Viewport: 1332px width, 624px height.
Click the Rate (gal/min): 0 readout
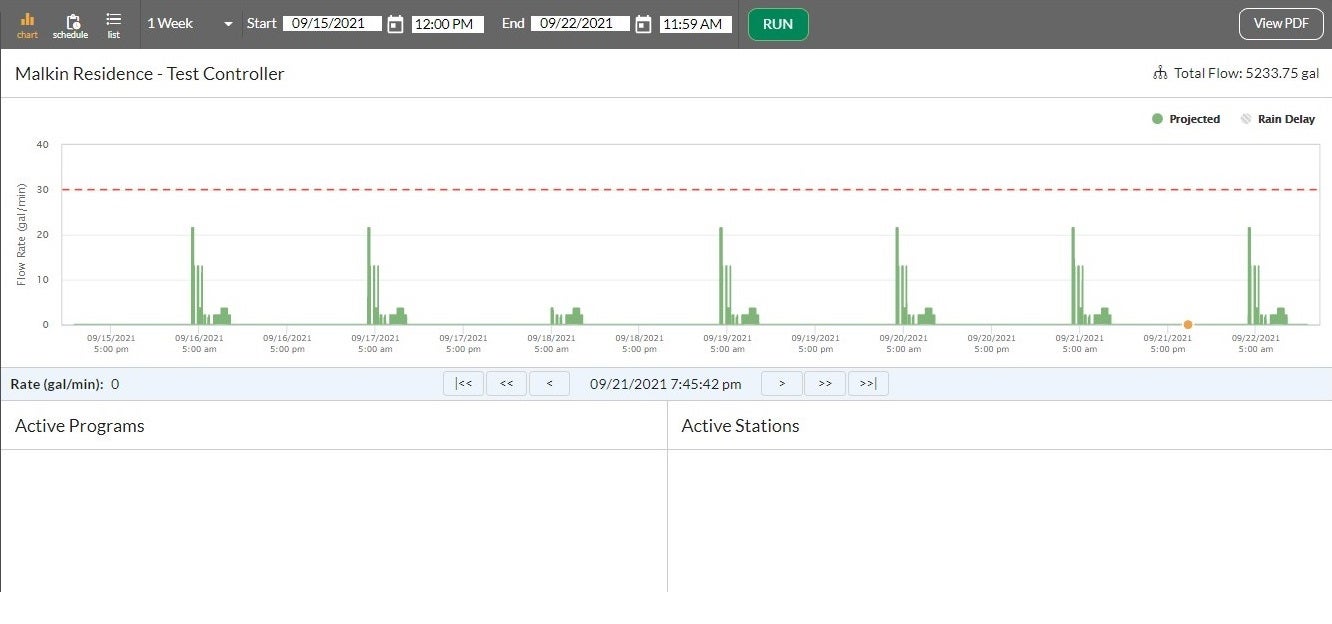(65, 384)
